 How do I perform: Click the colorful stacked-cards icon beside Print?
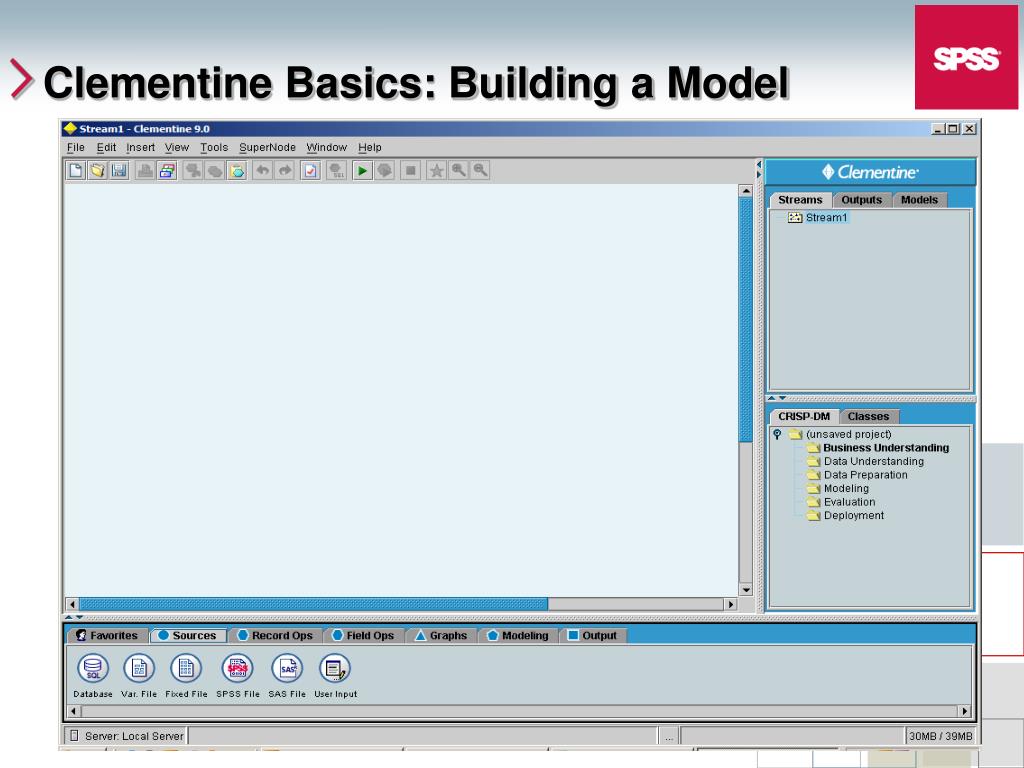[x=167, y=170]
